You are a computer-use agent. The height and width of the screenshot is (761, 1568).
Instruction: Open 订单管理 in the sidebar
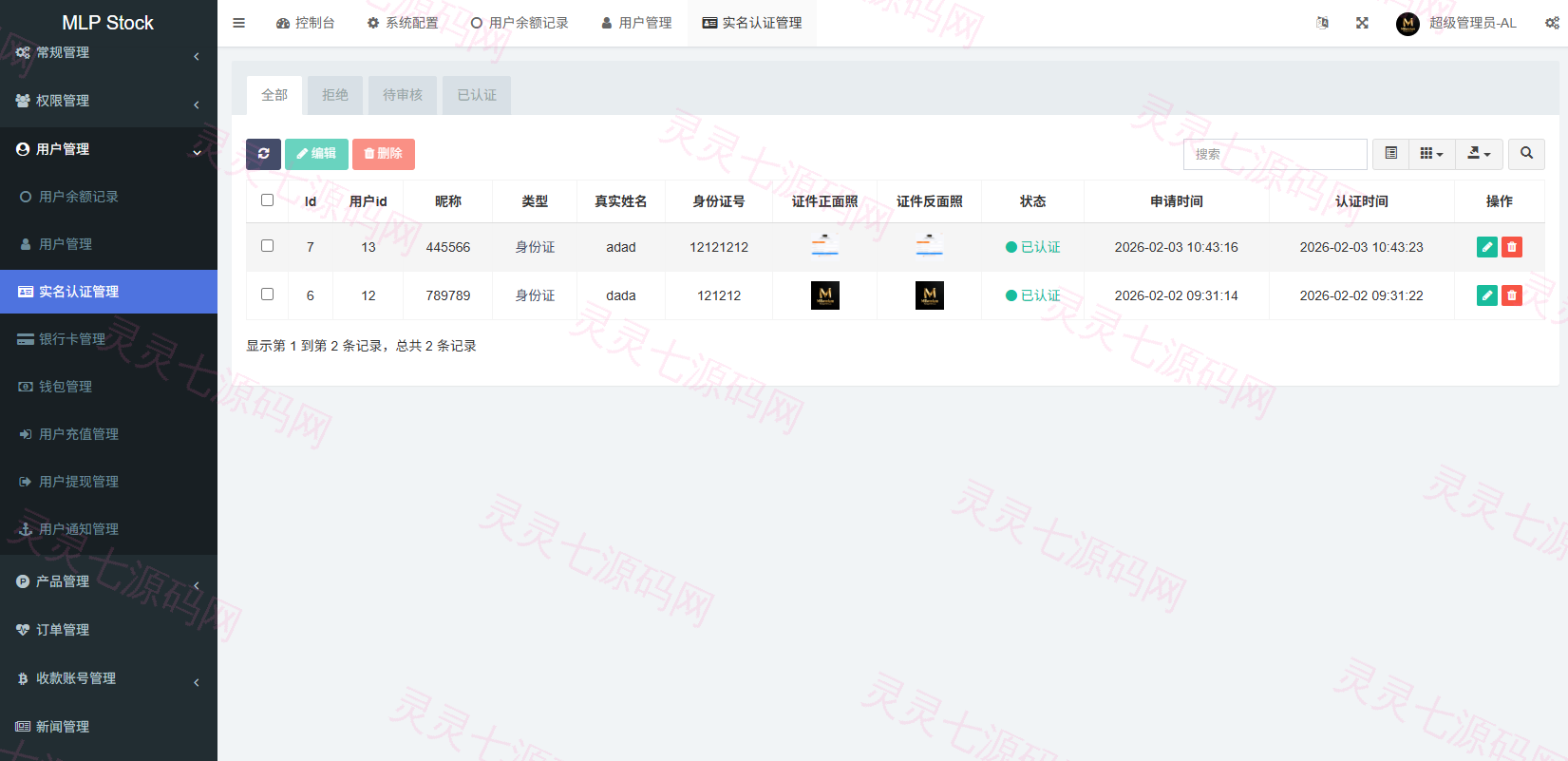pyautogui.click(x=108, y=630)
